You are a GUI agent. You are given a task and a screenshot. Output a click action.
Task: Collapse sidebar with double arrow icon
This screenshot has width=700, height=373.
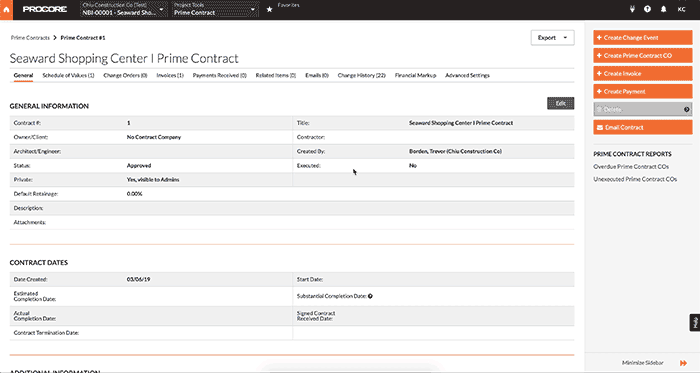tap(683, 363)
